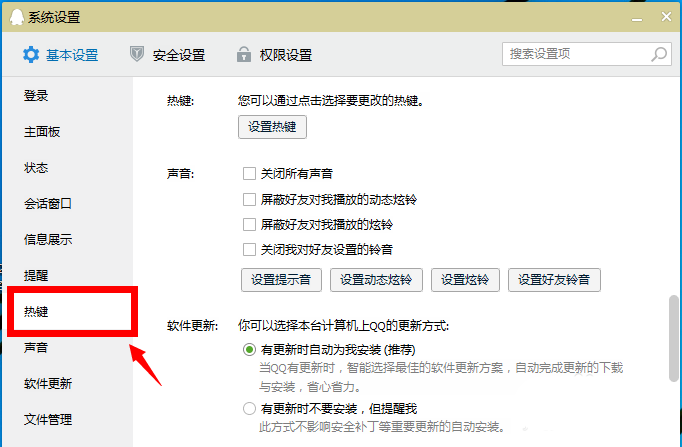Select 登录 in the sidebar
The height and width of the screenshot is (447, 682).
[36, 96]
